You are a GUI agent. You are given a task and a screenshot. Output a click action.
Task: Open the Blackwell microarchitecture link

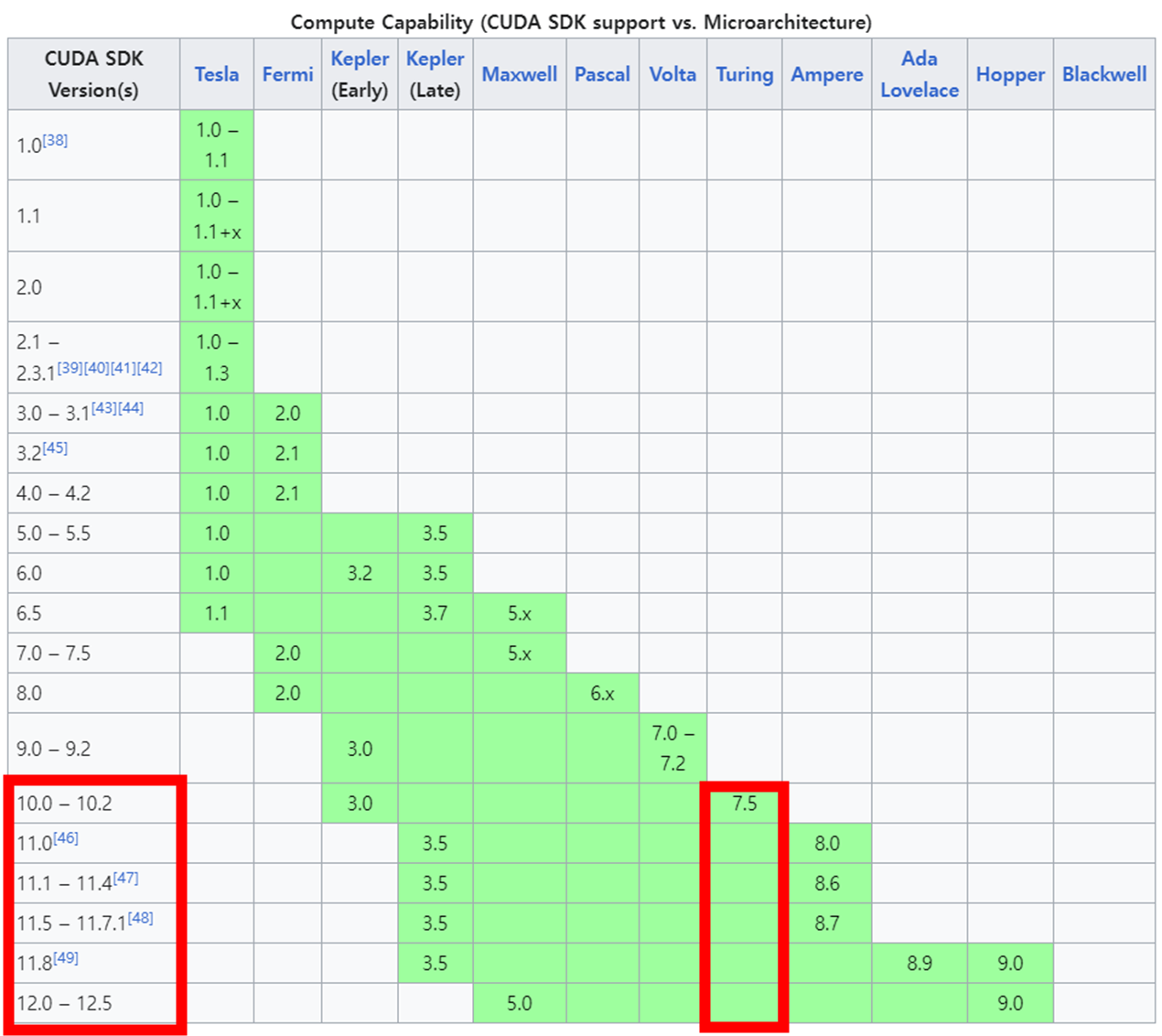tap(1104, 74)
